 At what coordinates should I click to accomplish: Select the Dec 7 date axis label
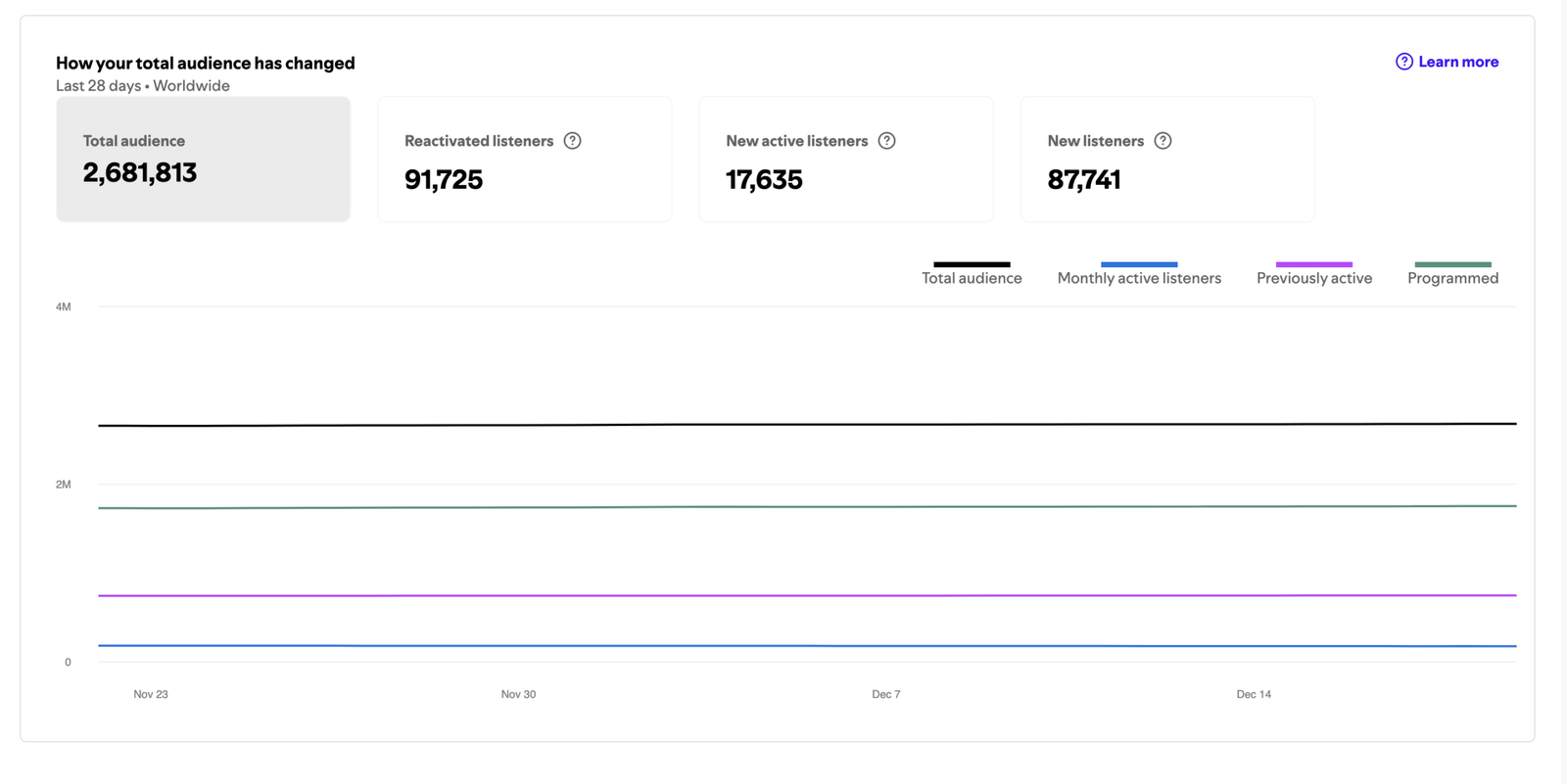(885, 694)
